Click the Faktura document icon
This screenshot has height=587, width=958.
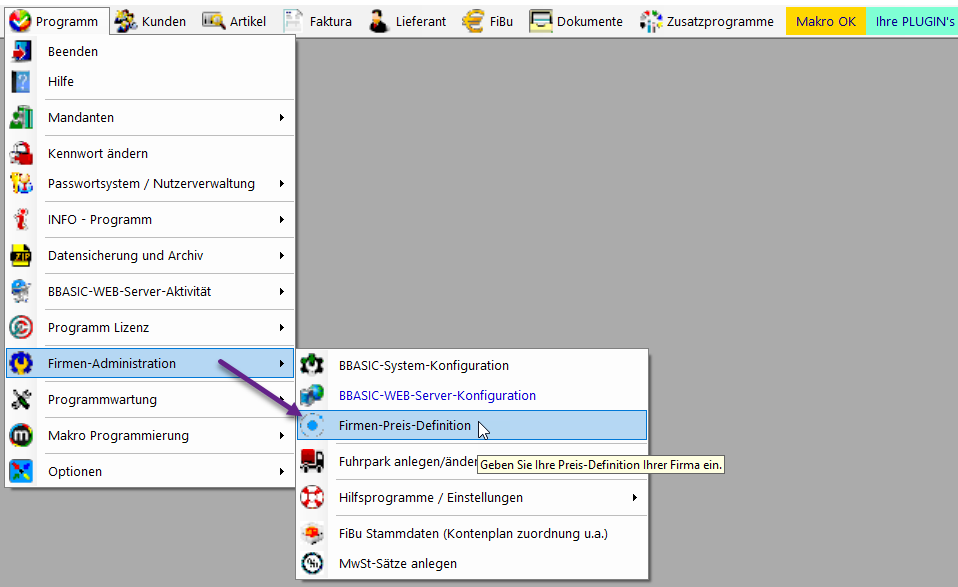click(x=293, y=21)
